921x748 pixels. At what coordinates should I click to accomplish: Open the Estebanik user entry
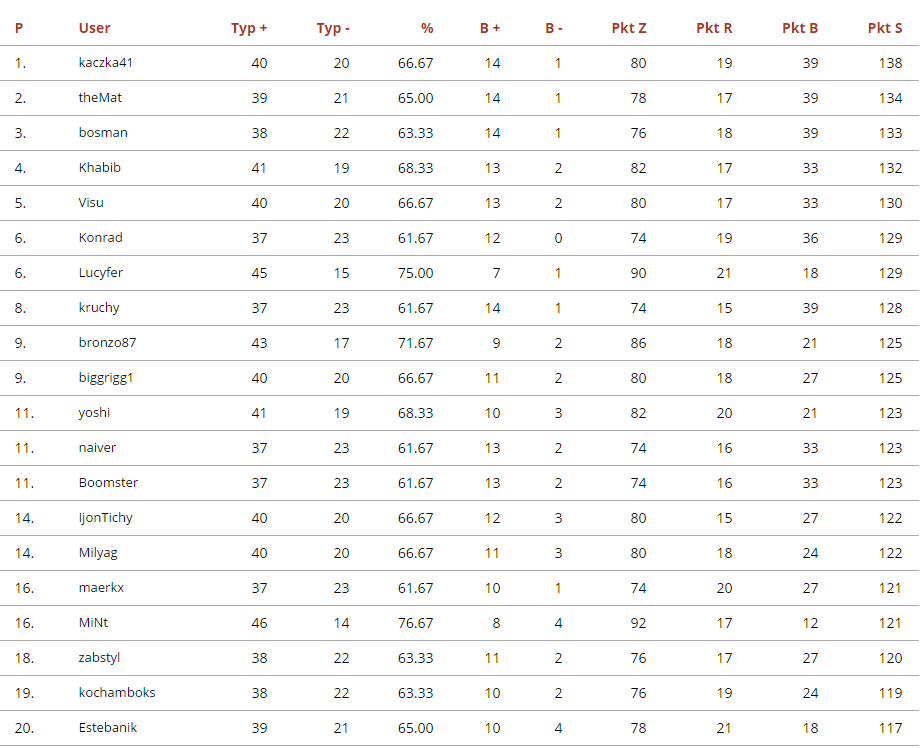pyautogui.click(x=108, y=728)
